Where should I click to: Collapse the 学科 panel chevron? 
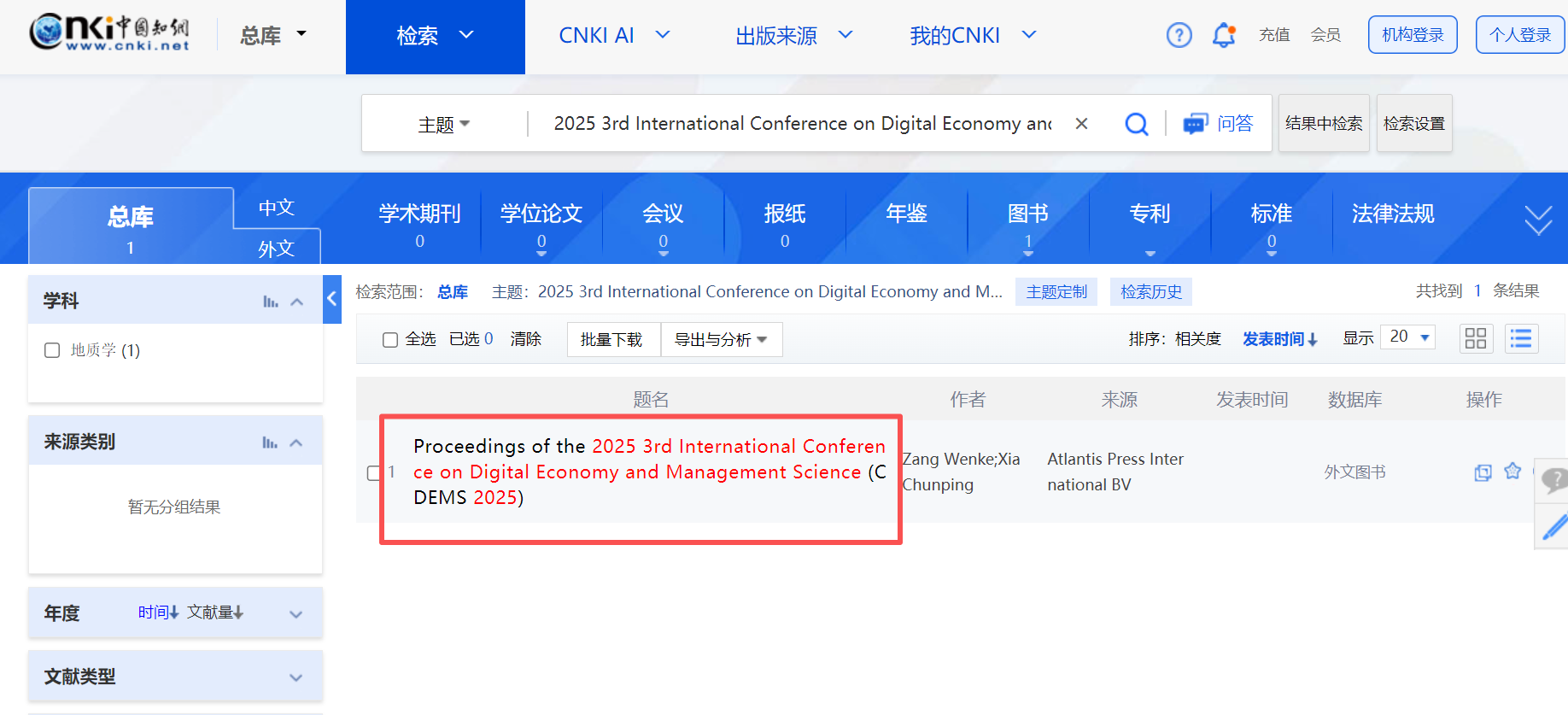click(297, 302)
